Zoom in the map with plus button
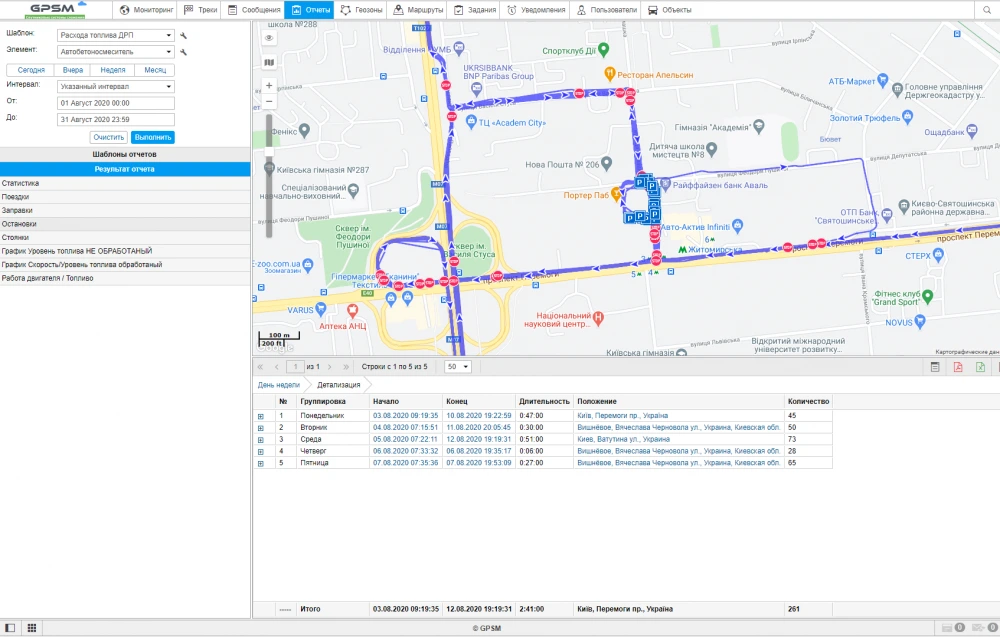The width and height of the screenshot is (1000, 639). 269,86
